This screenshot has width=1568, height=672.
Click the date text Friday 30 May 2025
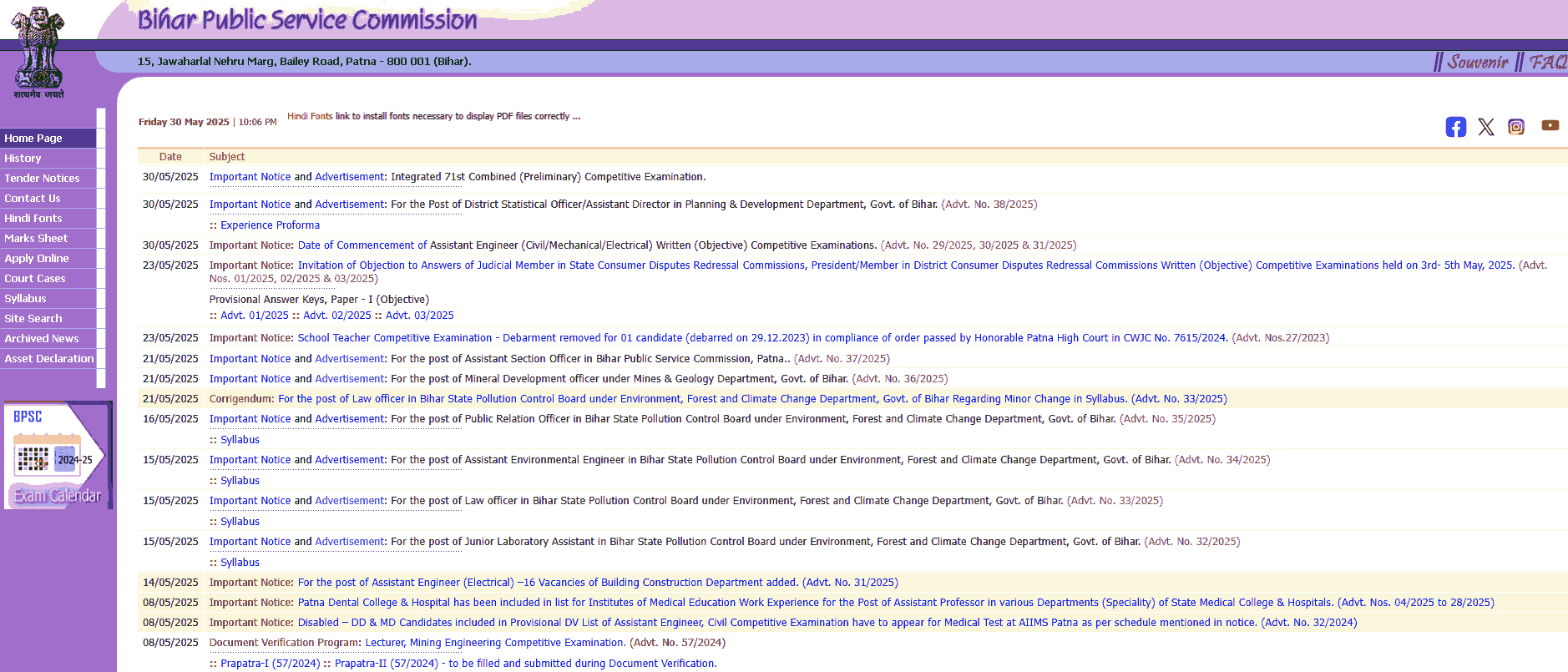click(x=184, y=122)
